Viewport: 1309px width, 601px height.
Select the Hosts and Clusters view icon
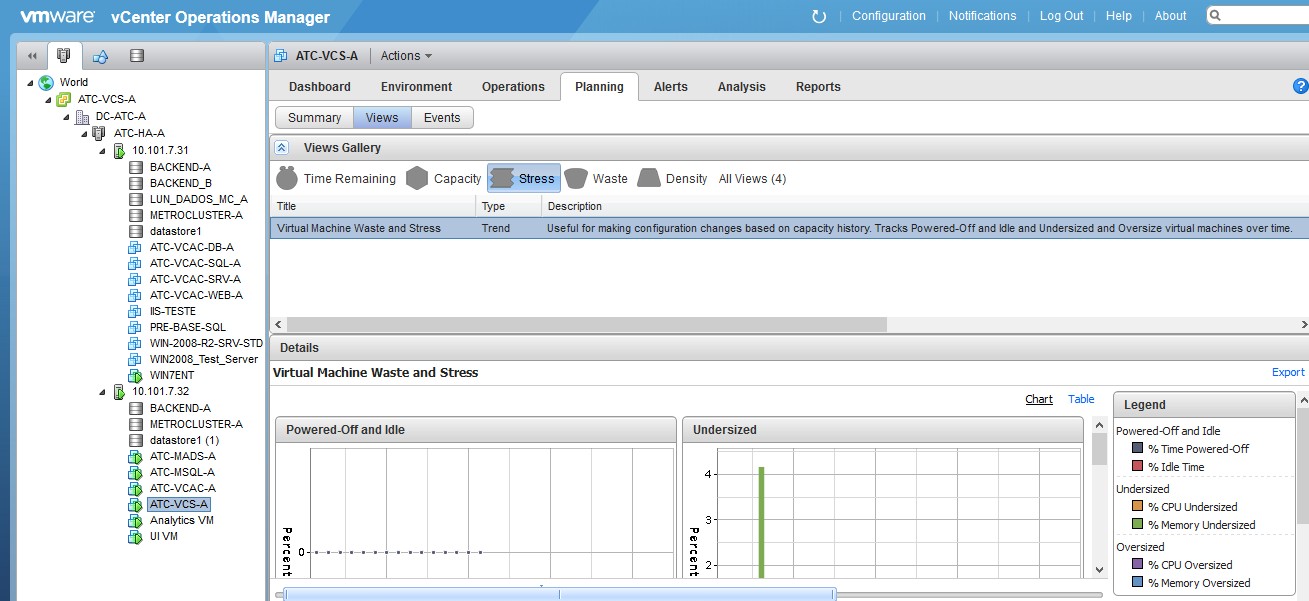pyautogui.click(x=64, y=56)
